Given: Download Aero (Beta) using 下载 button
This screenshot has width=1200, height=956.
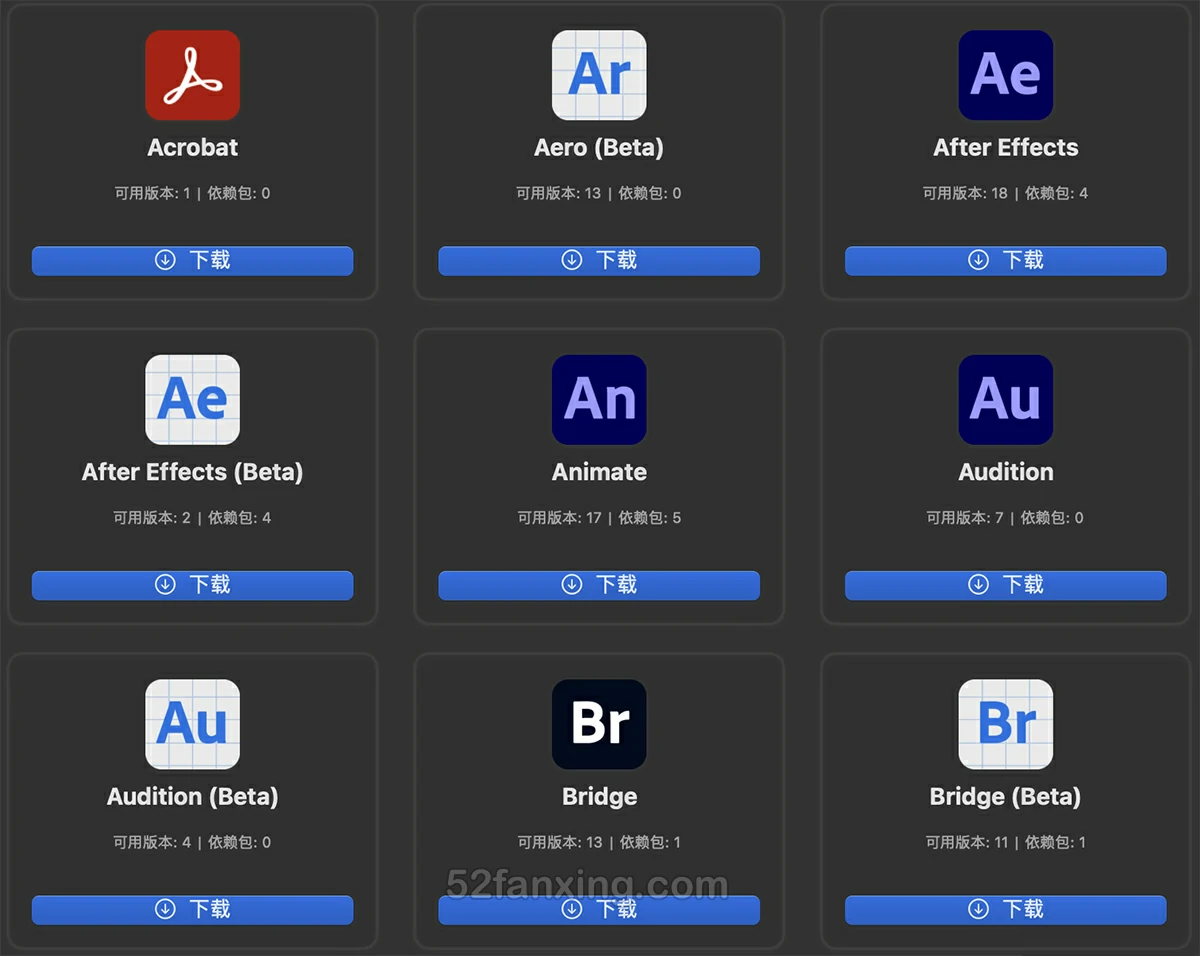Looking at the screenshot, I should click(599, 260).
